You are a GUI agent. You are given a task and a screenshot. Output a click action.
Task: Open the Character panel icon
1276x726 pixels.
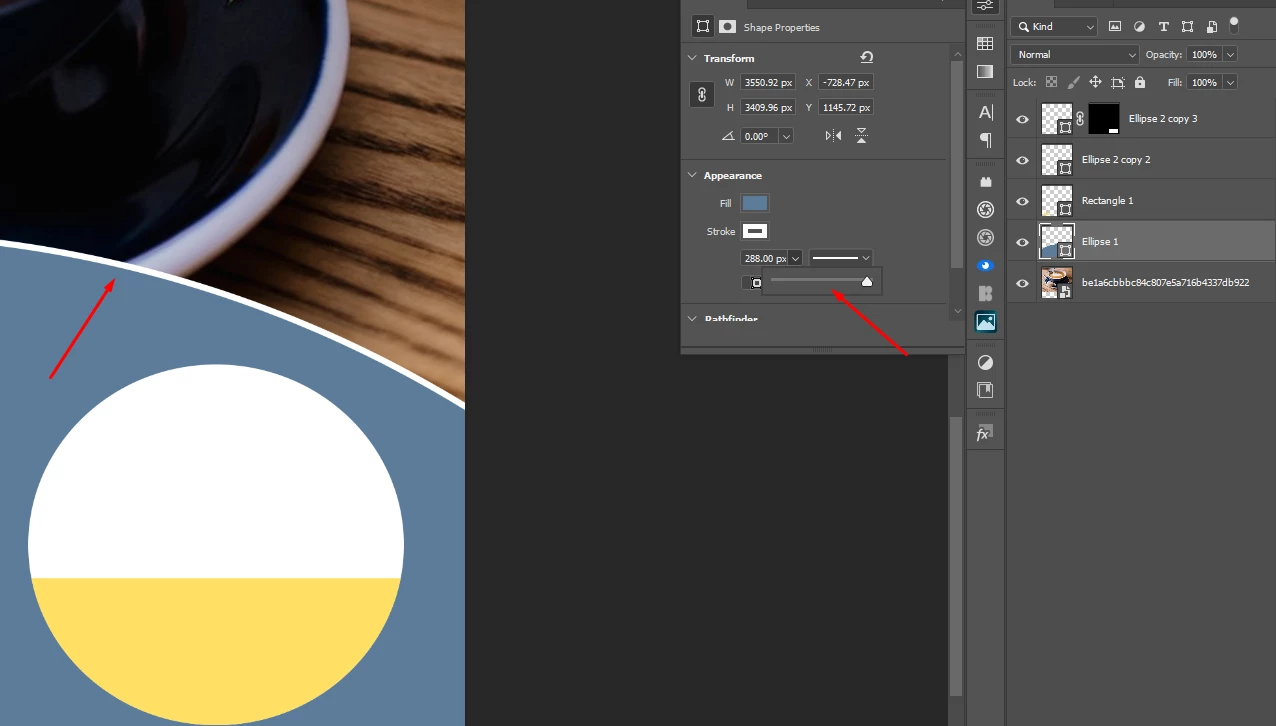[x=985, y=112]
